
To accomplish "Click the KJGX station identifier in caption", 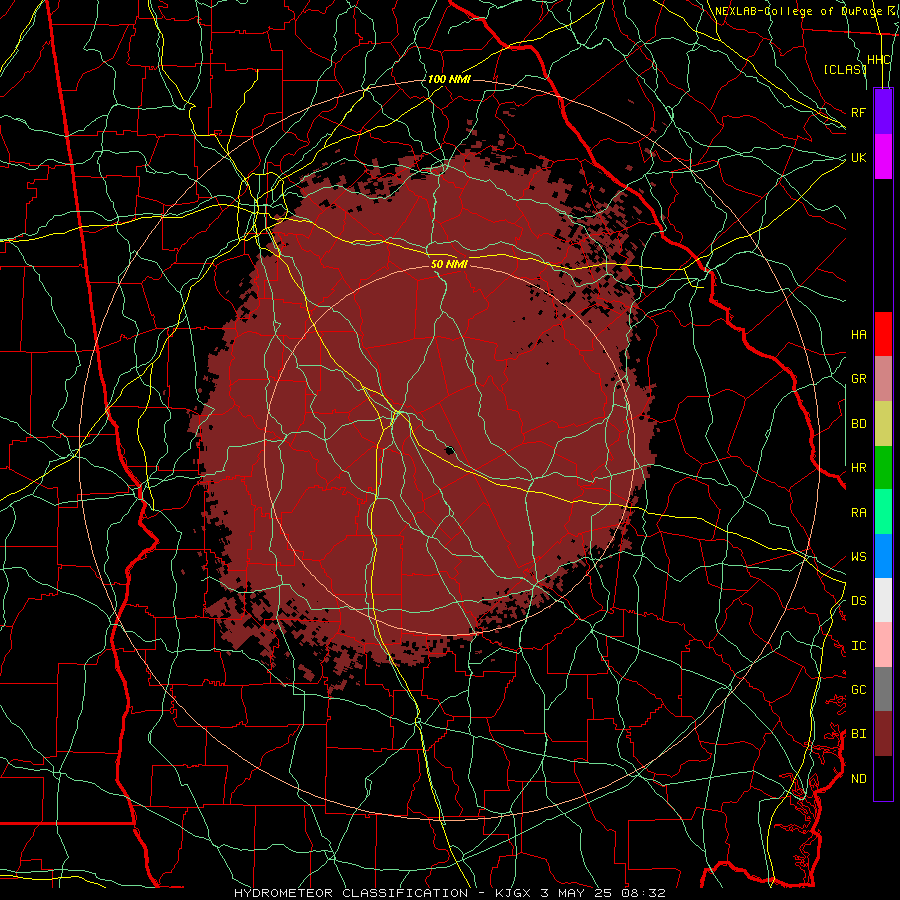I will 515,893.
